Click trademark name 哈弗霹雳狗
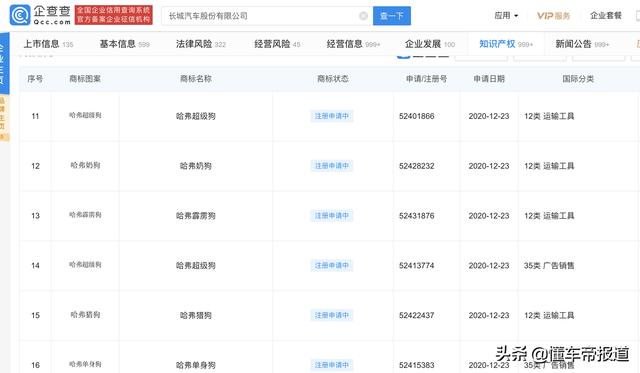Image resolution: width=640 pixels, height=373 pixels. (x=196, y=216)
